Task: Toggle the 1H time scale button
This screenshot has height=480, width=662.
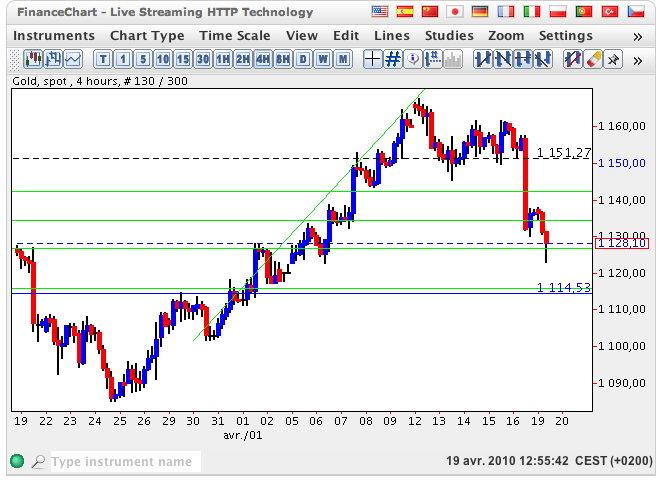Action: click(x=225, y=59)
